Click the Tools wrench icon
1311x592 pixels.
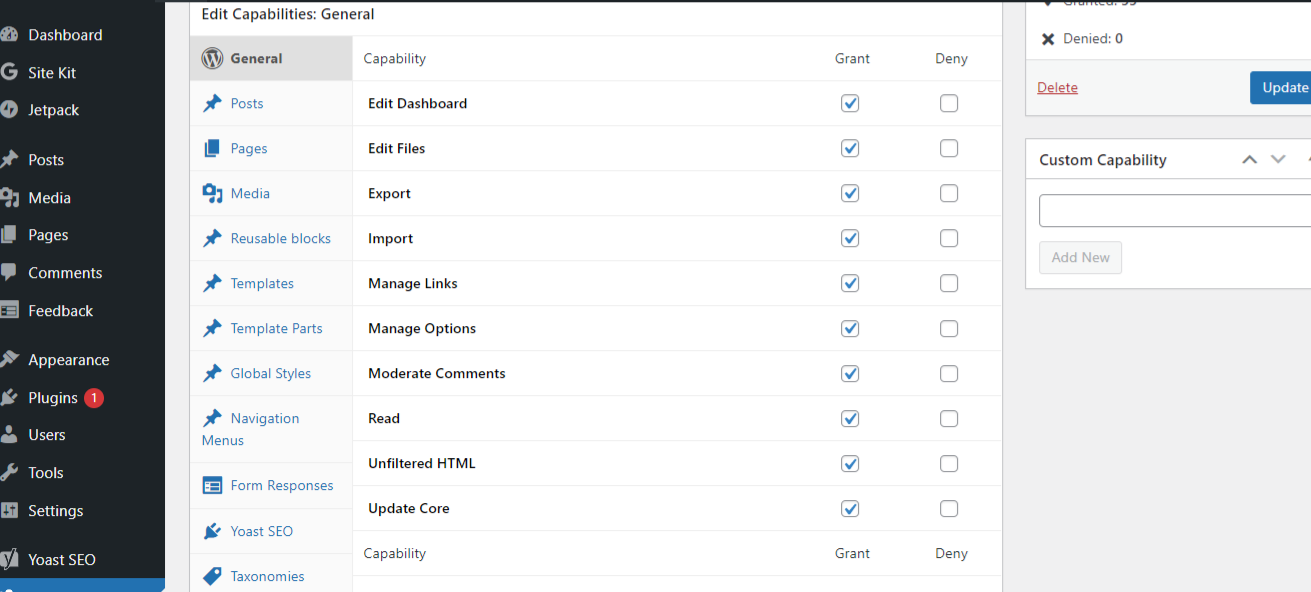click(x=9, y=473)
